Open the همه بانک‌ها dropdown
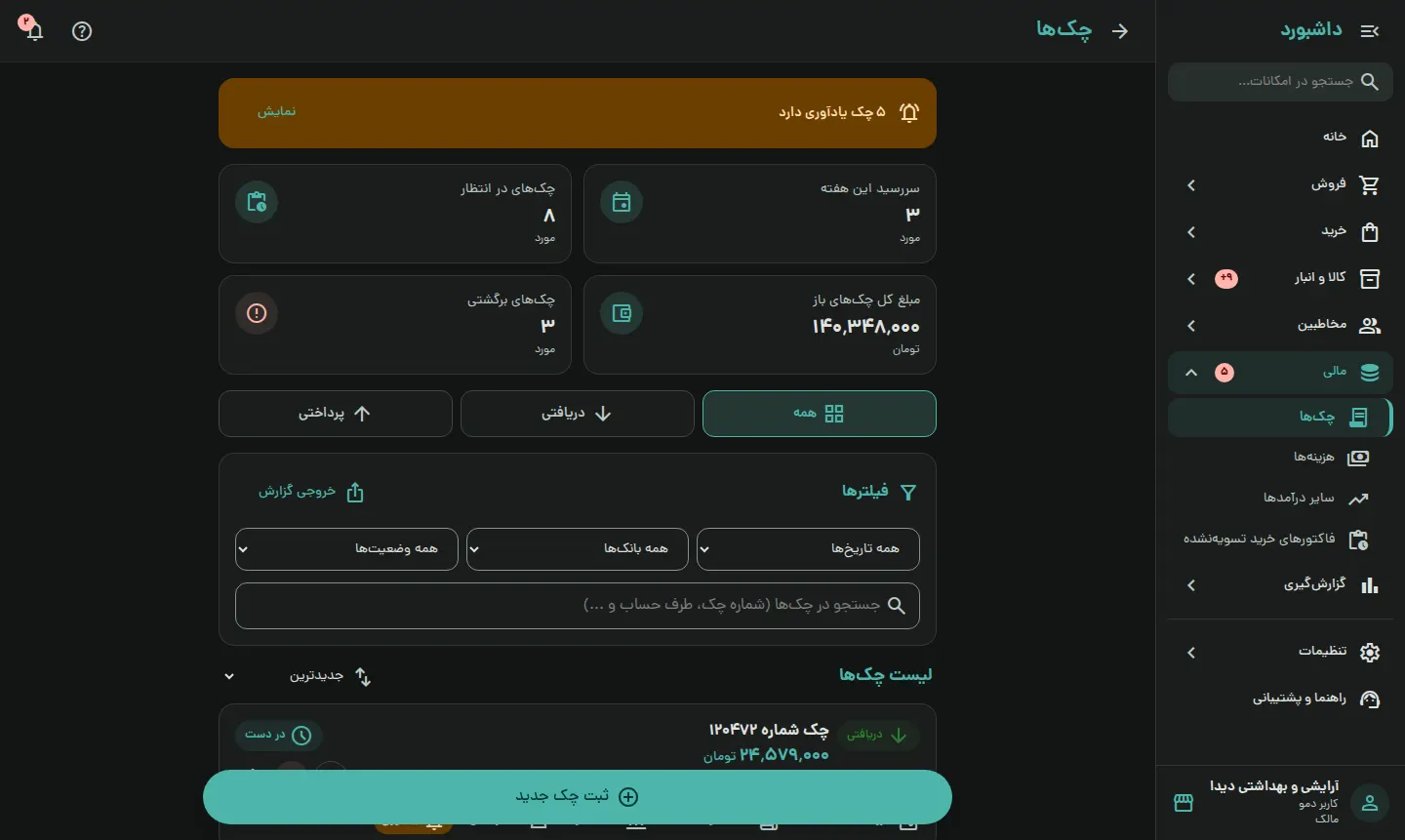 click(578, 549)
